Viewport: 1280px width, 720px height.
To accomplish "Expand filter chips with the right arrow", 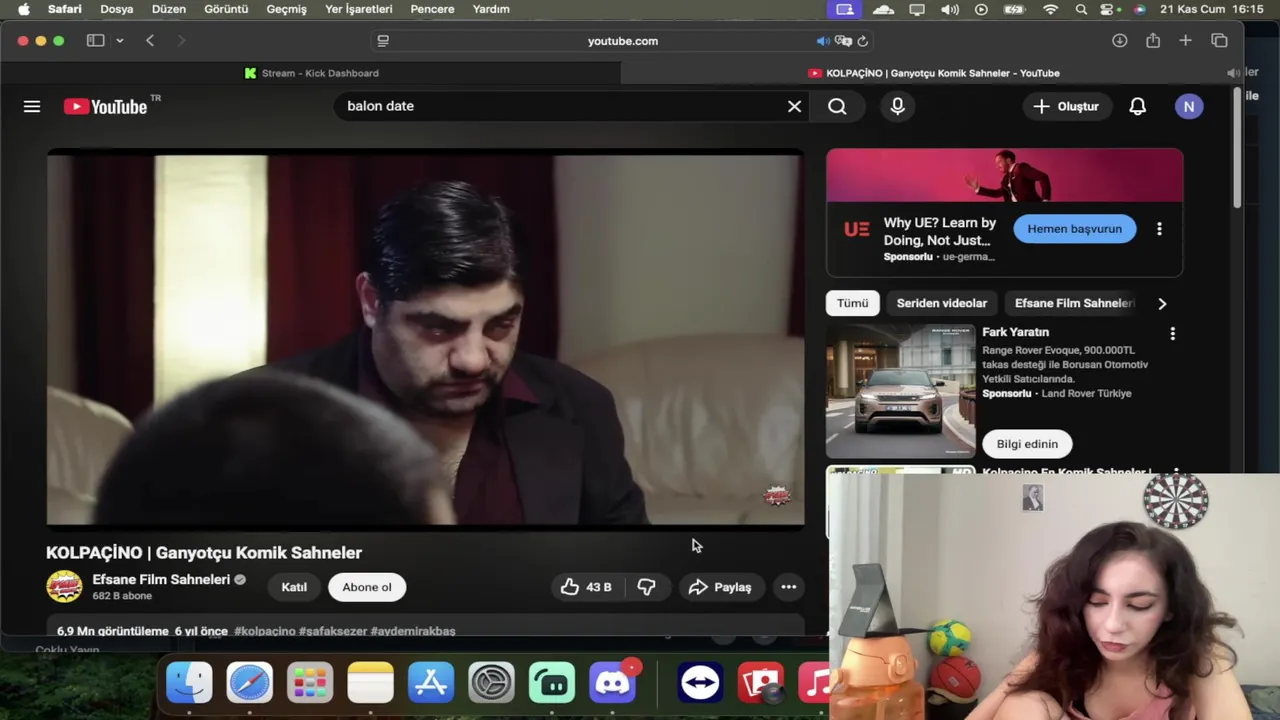I will [x=1162, y=303].
